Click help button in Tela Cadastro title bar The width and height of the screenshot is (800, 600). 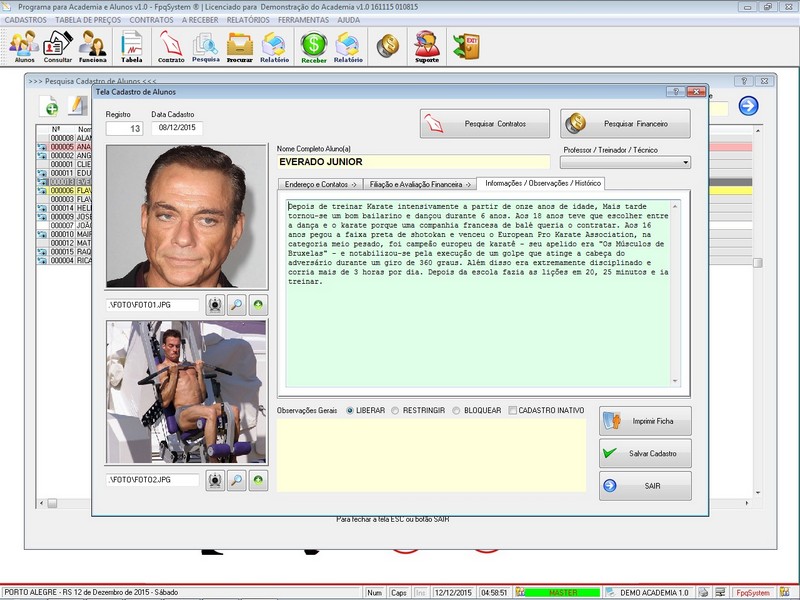(676, 92)
